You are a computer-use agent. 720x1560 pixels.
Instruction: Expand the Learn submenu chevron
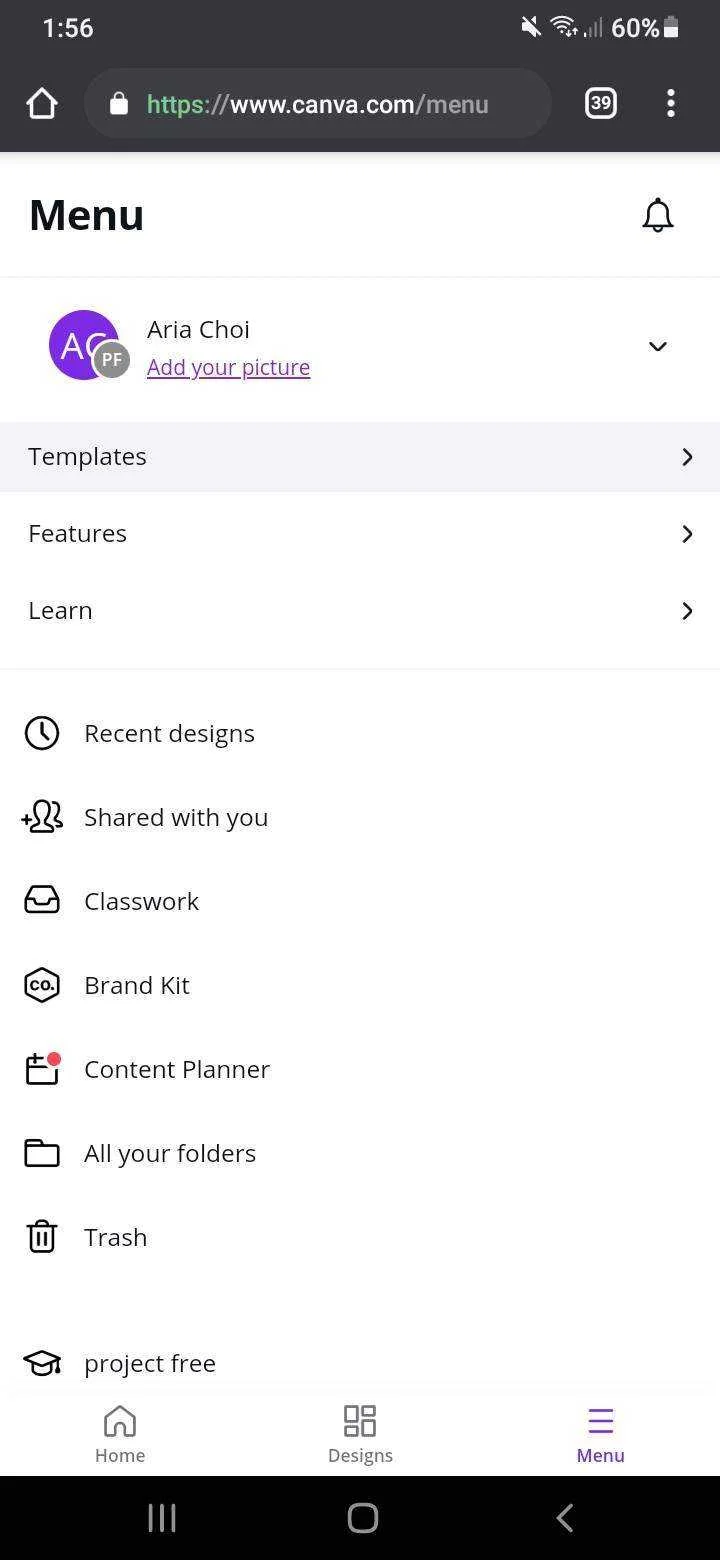[x=687, y=611]
